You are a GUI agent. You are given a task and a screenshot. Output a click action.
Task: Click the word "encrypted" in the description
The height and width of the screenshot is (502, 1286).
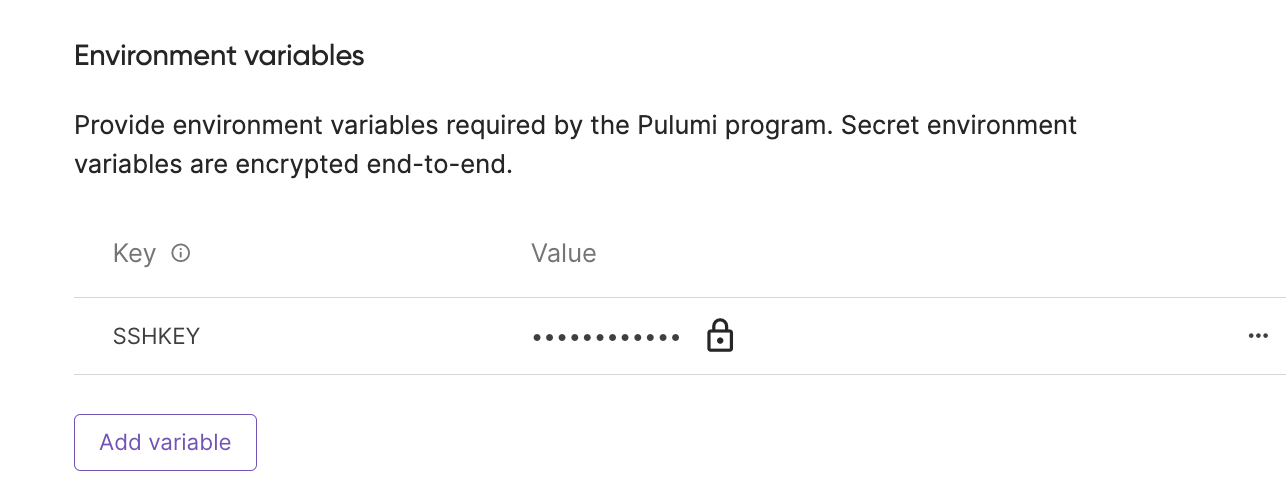pyautogui.click(x=296, y=164)
